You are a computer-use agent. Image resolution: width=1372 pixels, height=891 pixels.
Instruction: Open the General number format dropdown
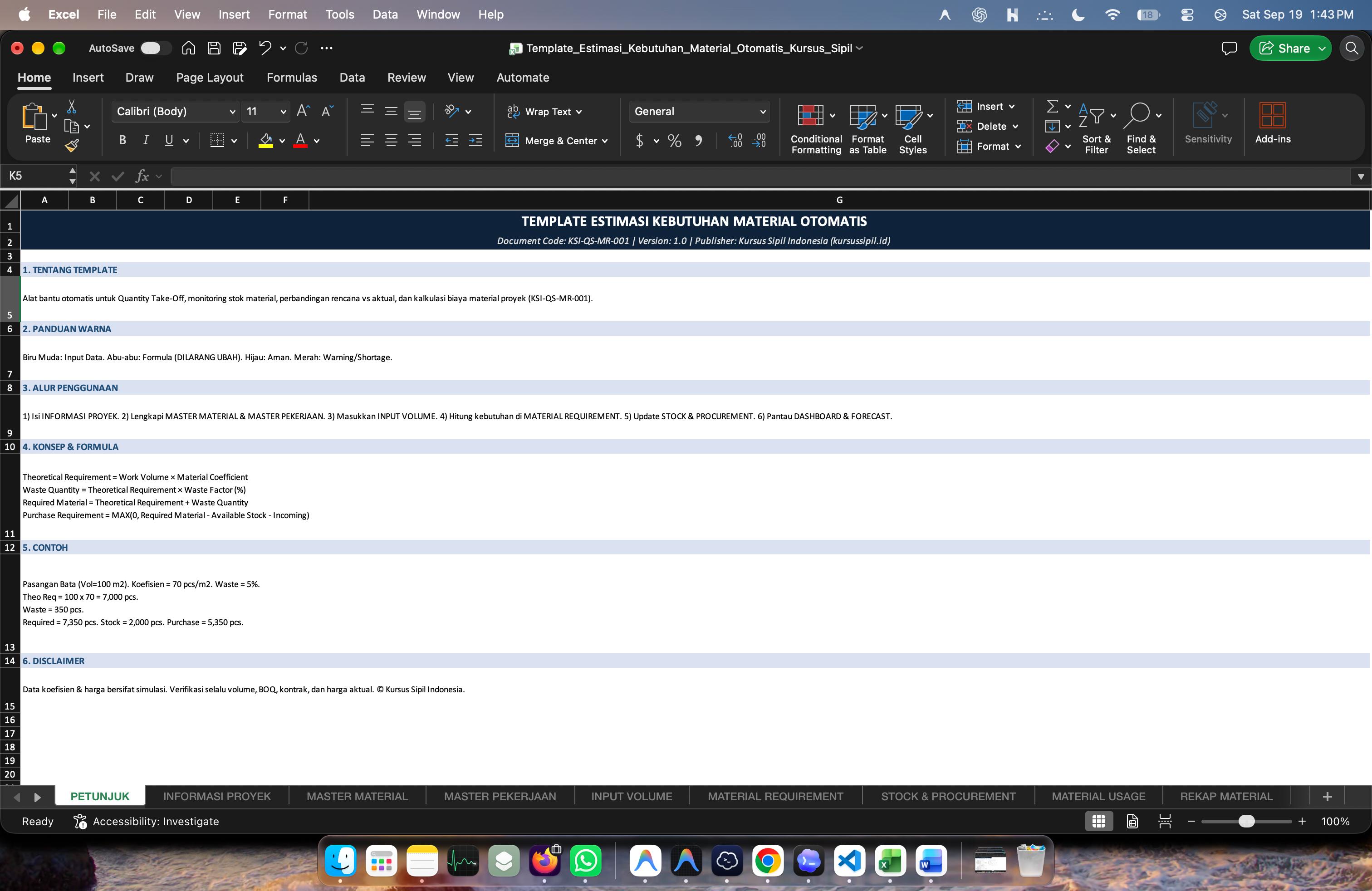(x=700, y=112)
